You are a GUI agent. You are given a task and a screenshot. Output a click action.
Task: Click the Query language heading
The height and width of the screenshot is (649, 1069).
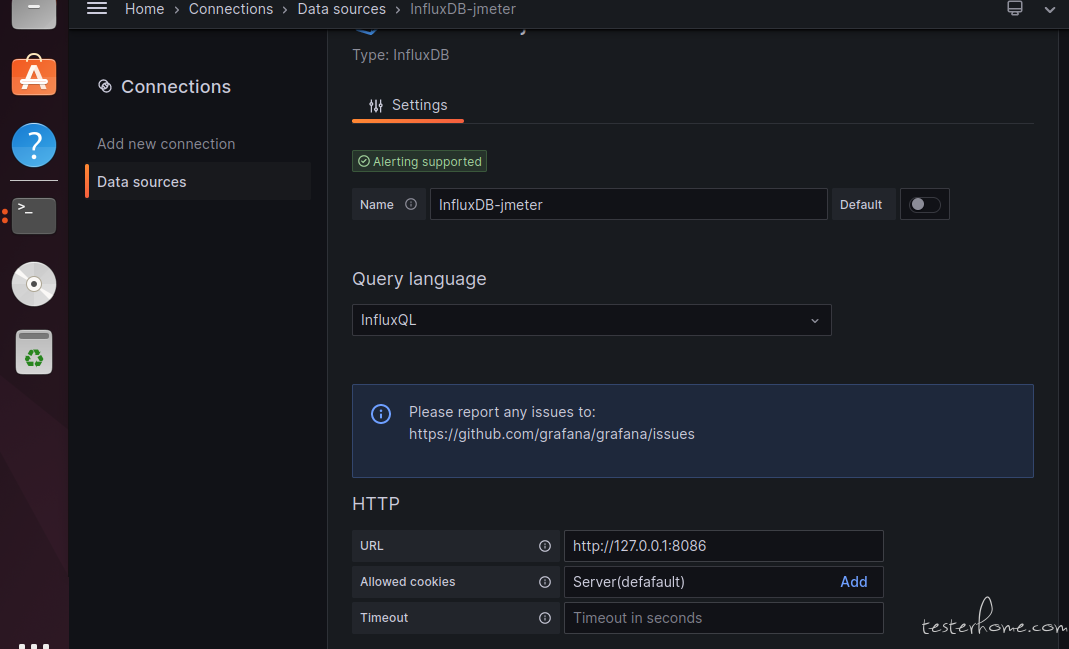point(419,279)
